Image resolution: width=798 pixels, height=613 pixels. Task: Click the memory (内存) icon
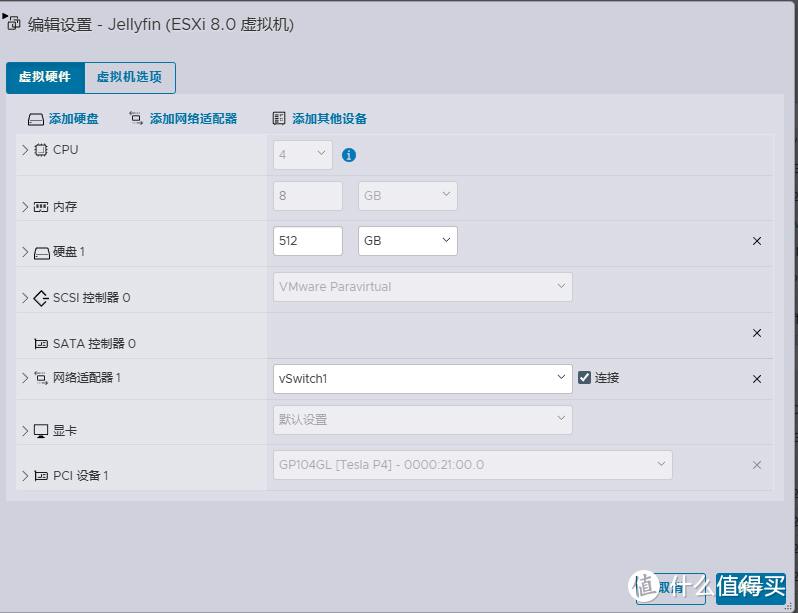(x=41, y=207)
